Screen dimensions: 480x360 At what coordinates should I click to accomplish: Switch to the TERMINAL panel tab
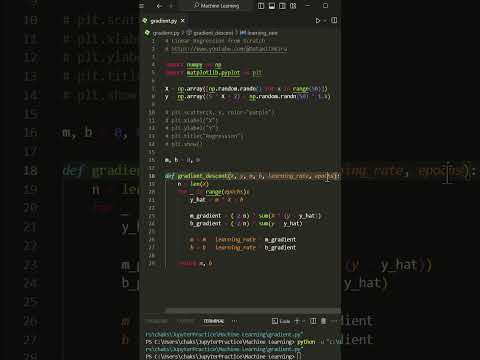[x=214, y=321]
